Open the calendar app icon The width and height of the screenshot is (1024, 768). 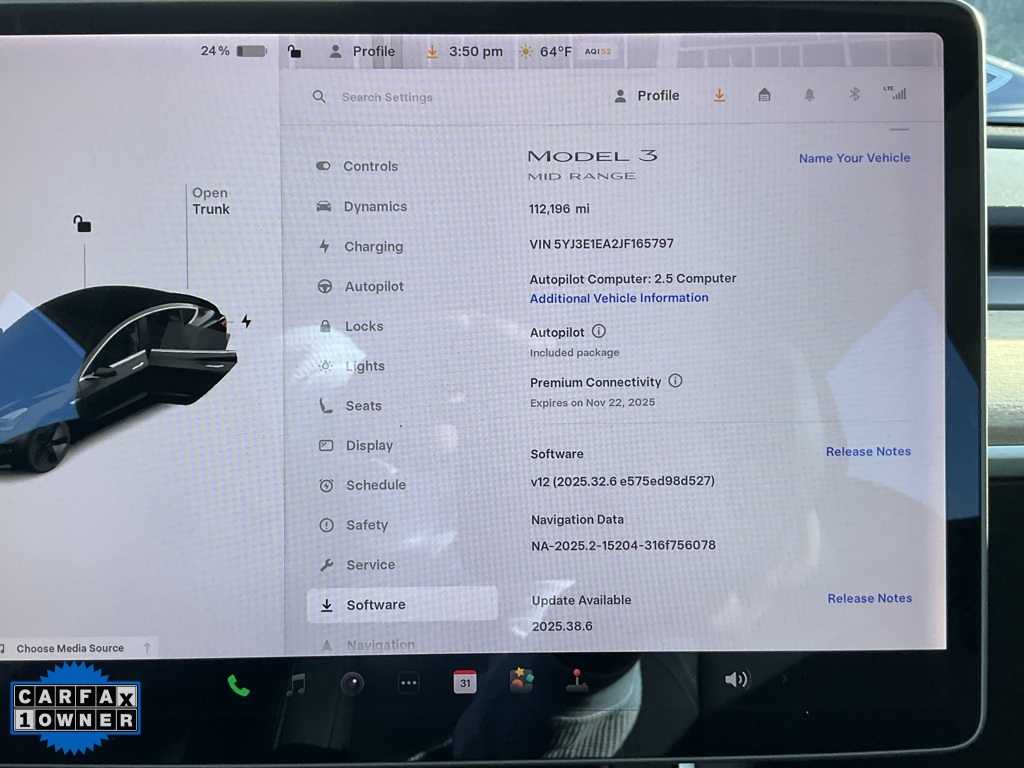click(x=465, y=683)
